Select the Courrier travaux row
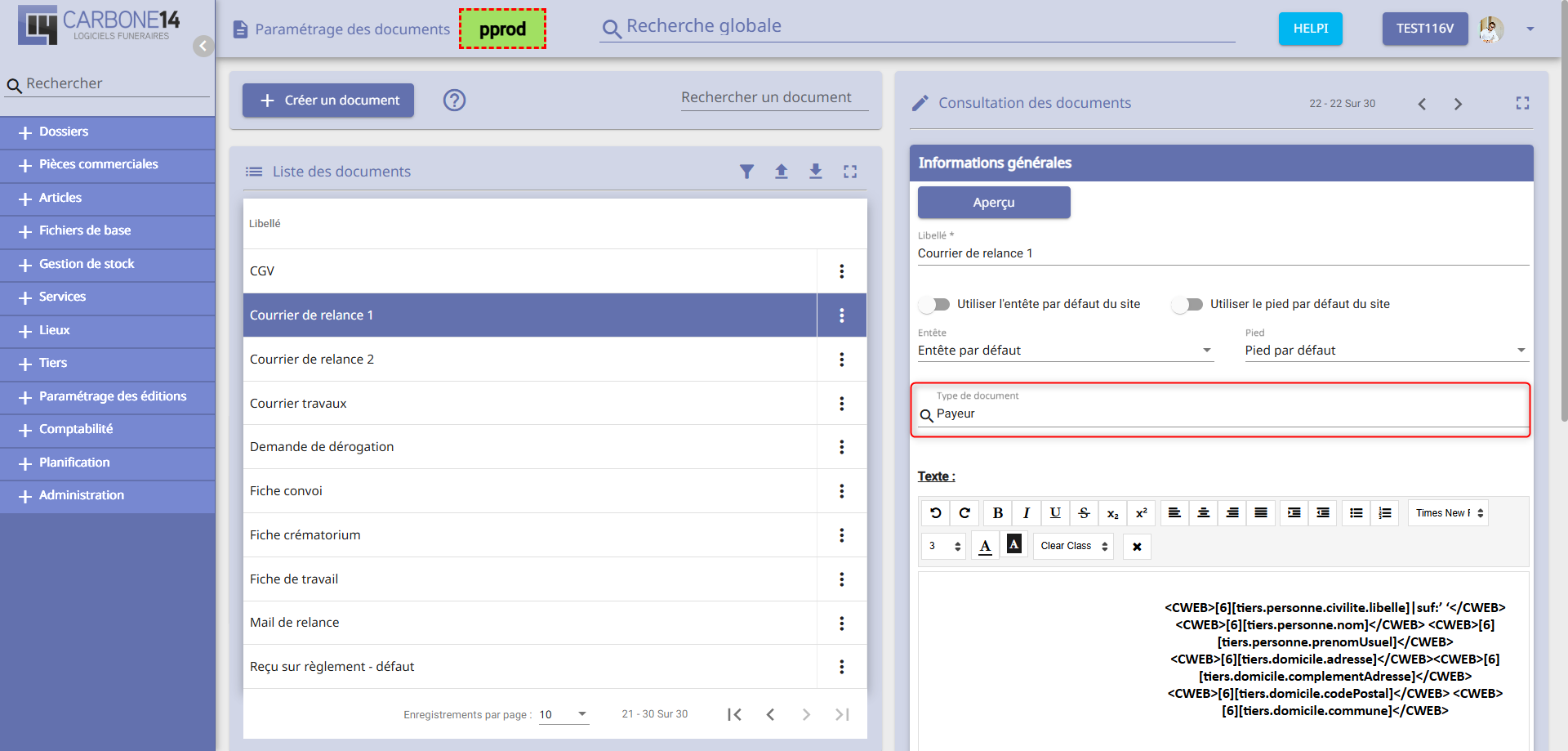This screenshot has width=1568, height=751. 530,404
